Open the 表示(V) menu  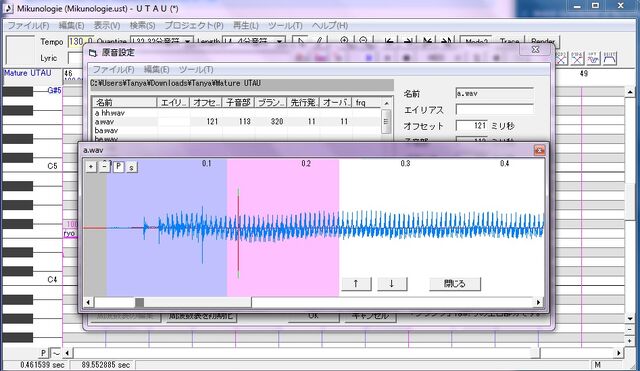tap(107, 25)
